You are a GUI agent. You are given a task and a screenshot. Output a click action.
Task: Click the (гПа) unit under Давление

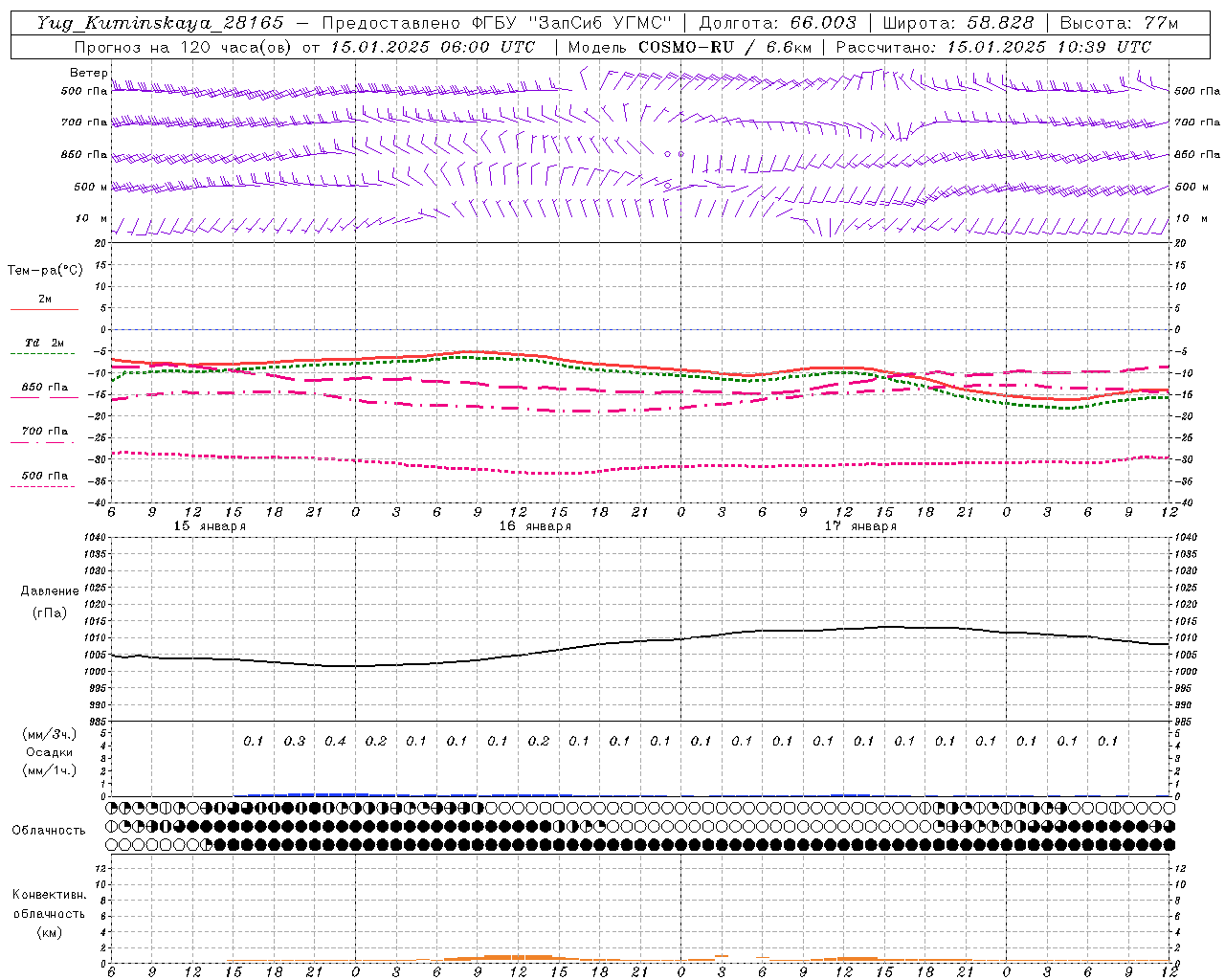pos(50,612)
